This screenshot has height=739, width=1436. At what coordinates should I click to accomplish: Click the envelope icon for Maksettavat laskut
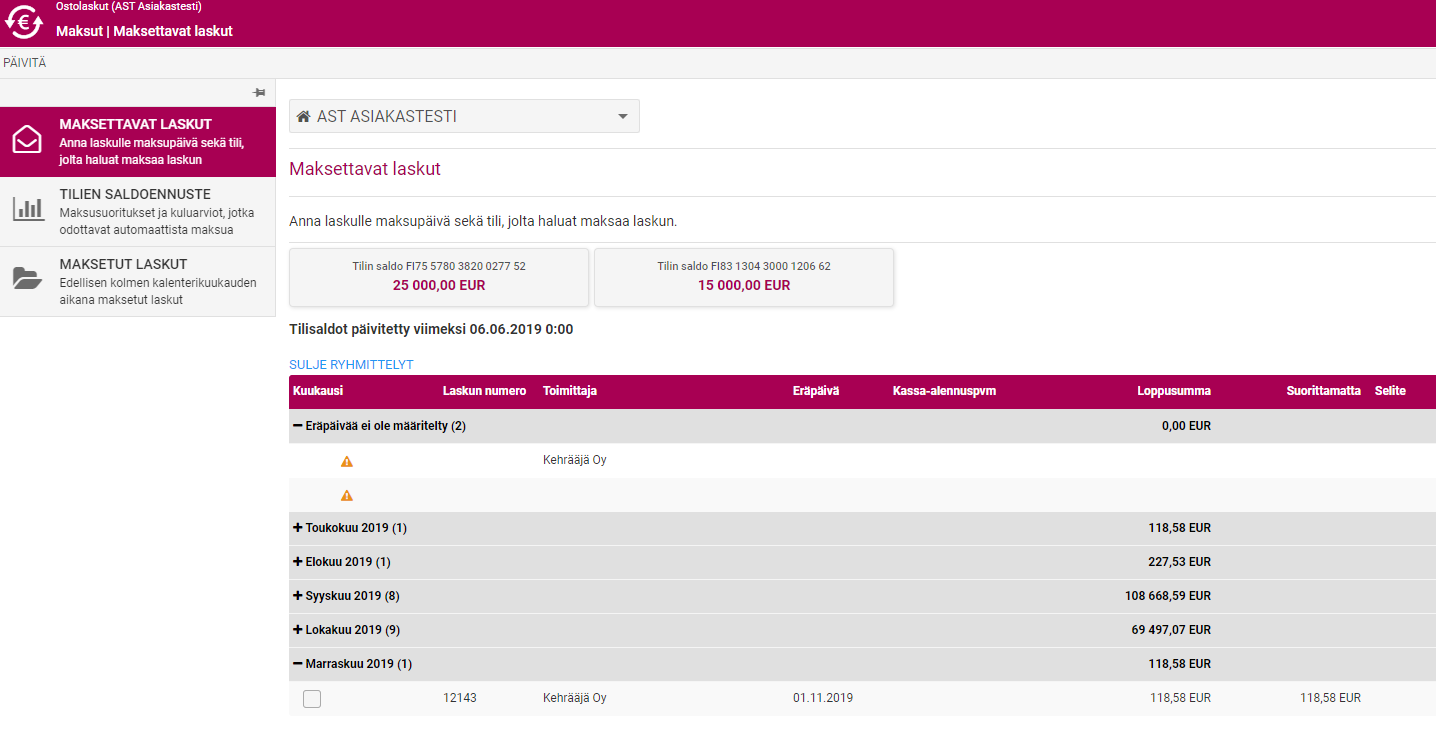[x=27, y=140]
